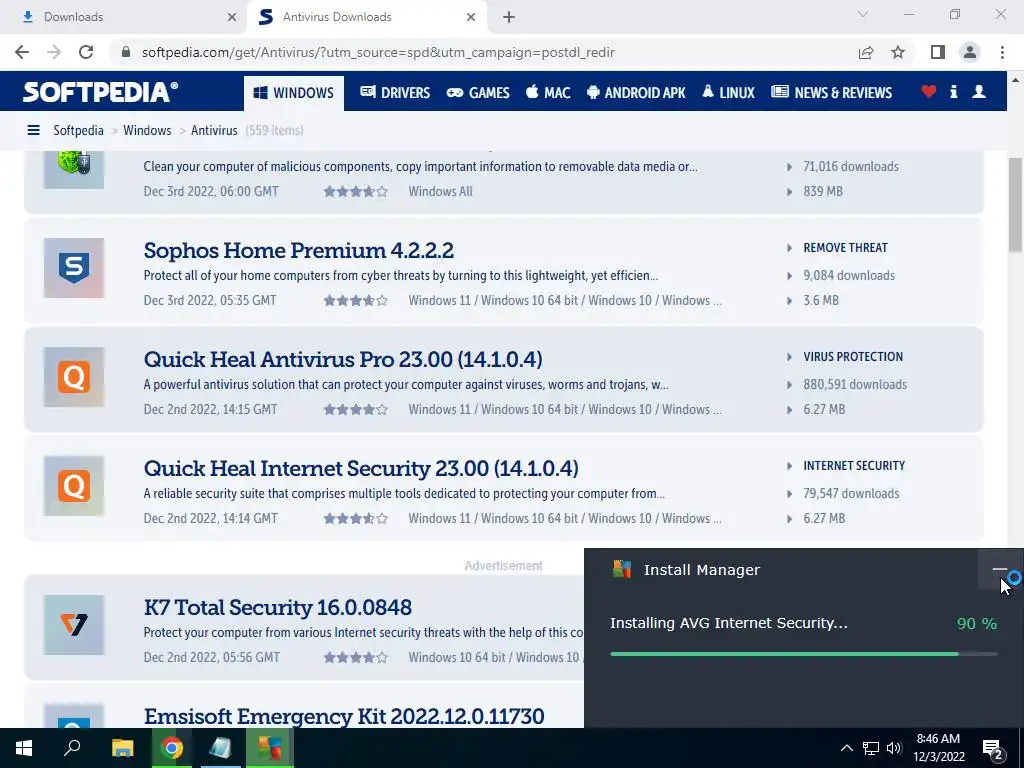Open the Windows Start menu
The image size is (1024, 768).
24,748
